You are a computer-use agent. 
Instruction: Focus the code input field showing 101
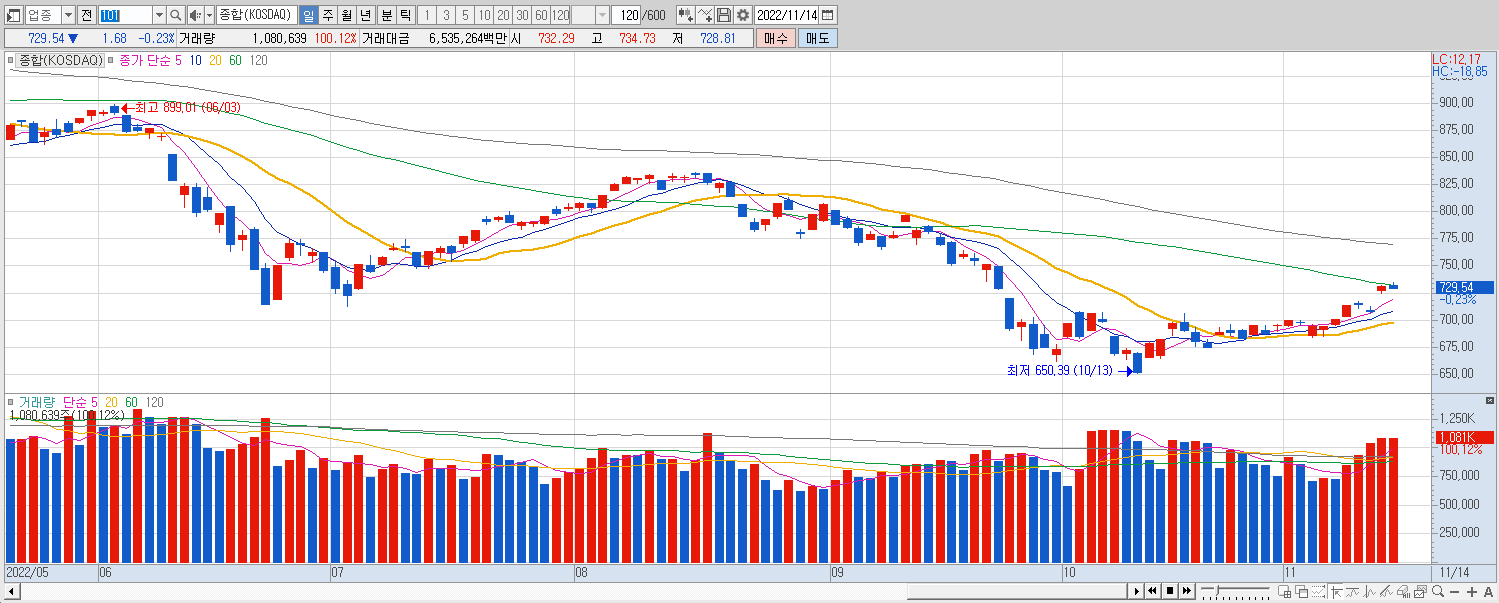pos(125,15)
